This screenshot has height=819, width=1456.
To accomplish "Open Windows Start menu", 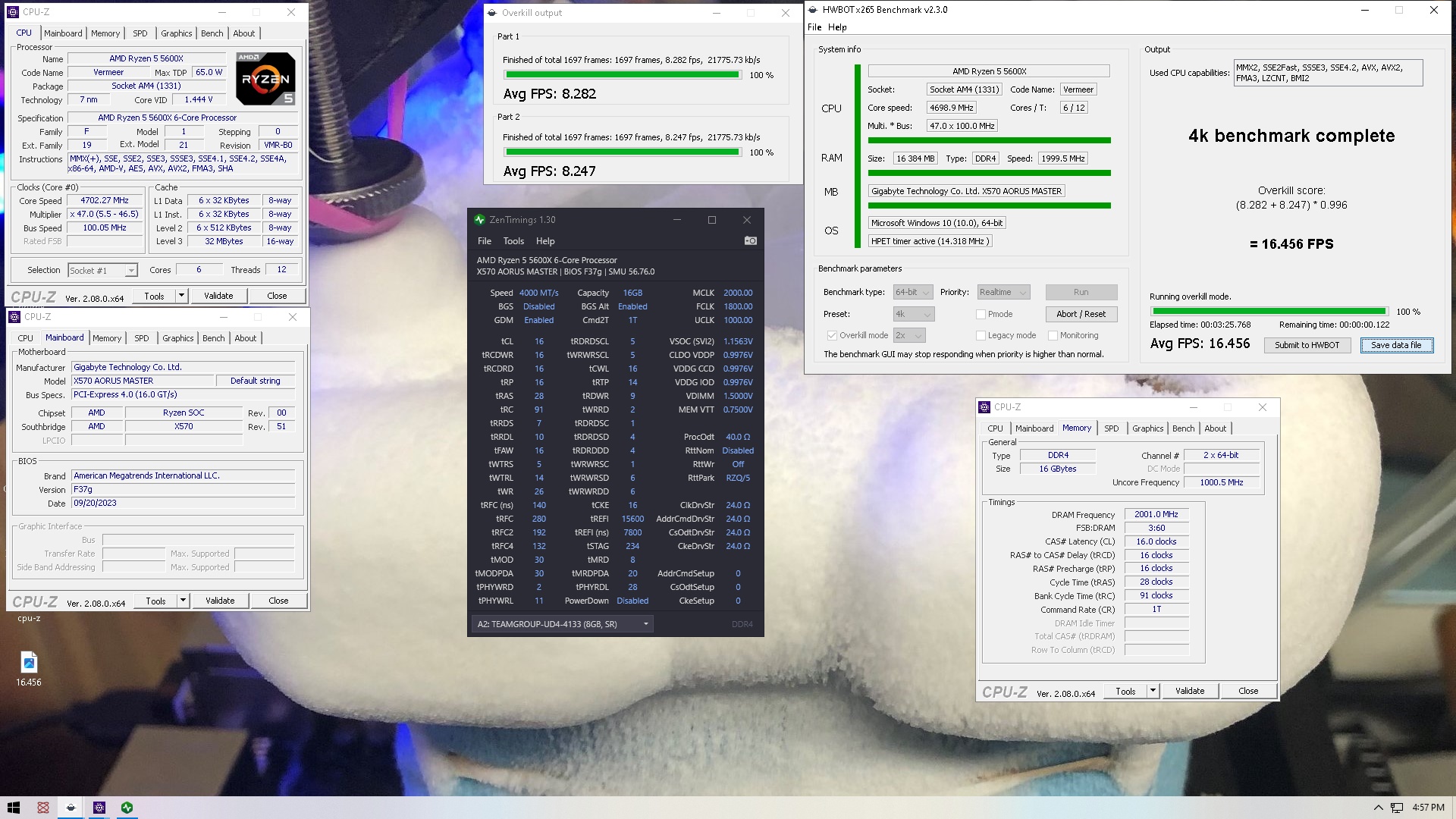I will click(13, 808).
